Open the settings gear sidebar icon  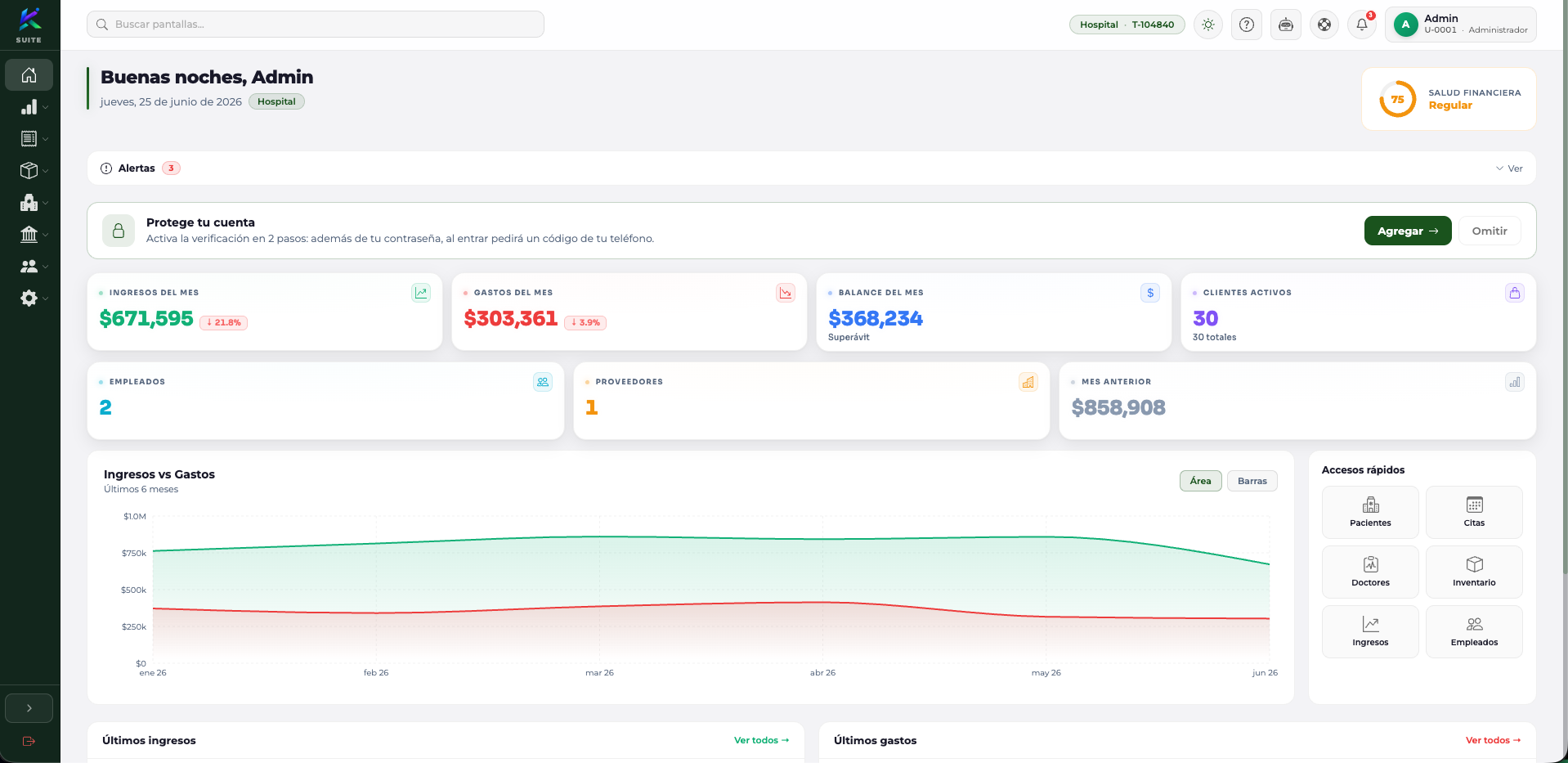click(x=29, y=298)
